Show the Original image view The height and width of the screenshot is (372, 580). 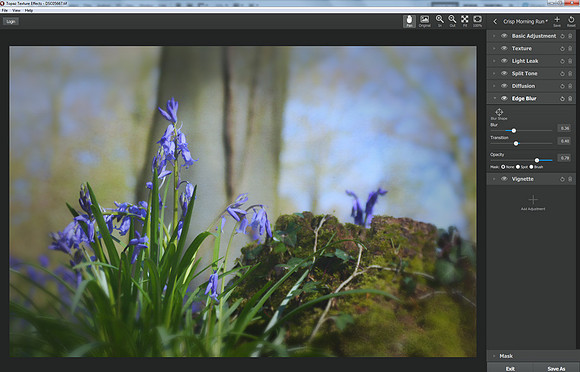pos(425,21)
